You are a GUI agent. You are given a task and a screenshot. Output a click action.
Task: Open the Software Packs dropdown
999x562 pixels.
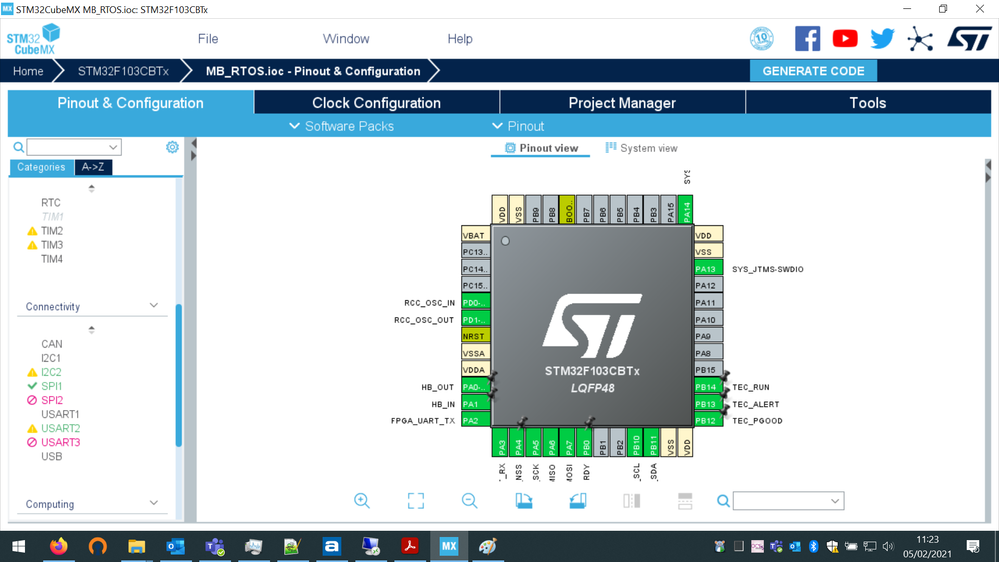click(x=341, y=126)
